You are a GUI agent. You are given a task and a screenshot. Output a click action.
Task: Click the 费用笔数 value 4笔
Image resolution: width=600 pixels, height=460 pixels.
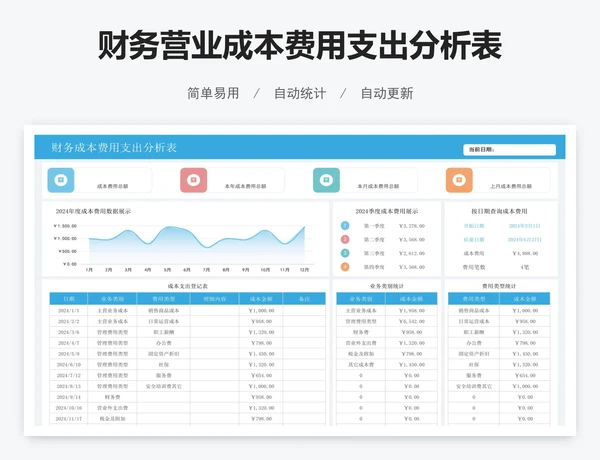tap(525, 267)
